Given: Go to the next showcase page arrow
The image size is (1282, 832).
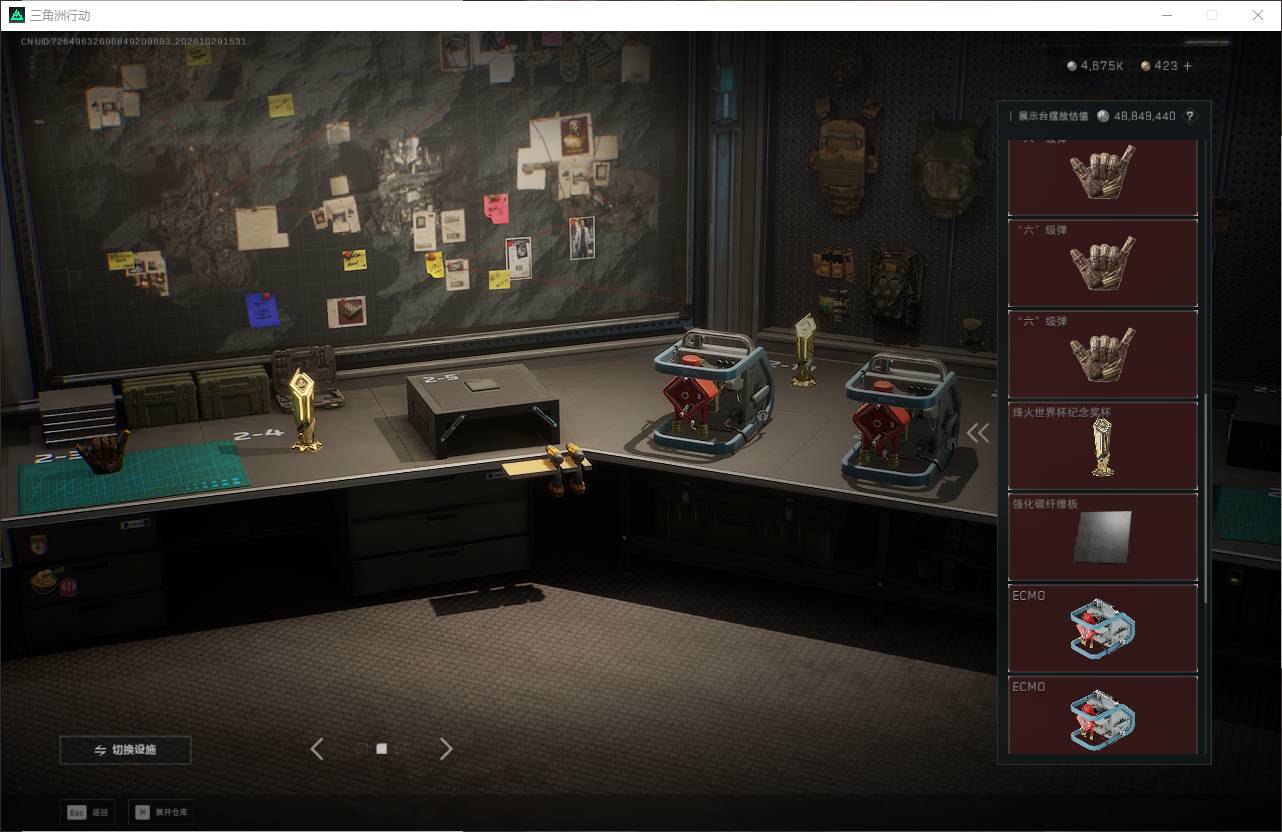Looking at the screenshot, I should point(446,748).
